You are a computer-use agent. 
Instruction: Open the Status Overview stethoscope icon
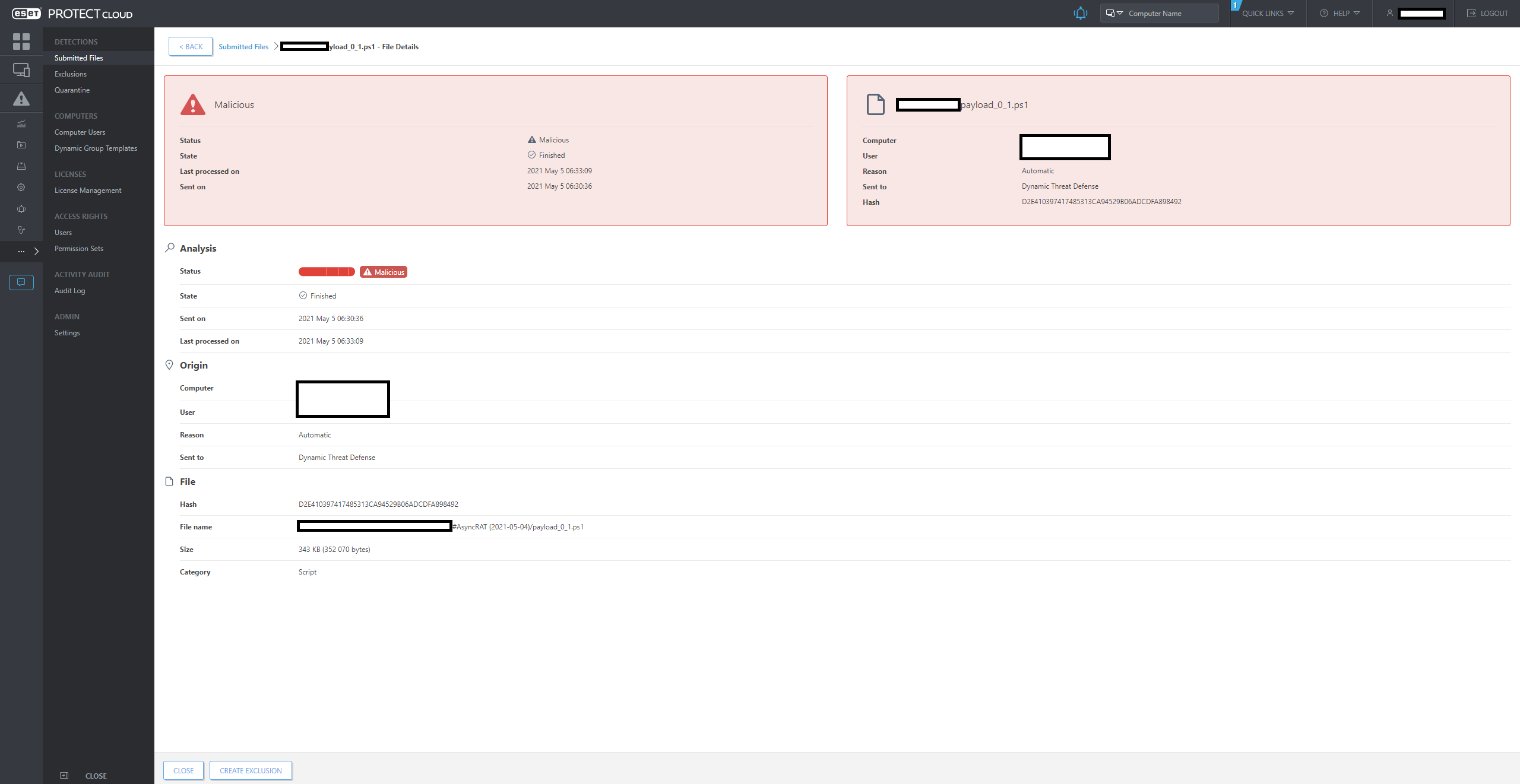21,230
